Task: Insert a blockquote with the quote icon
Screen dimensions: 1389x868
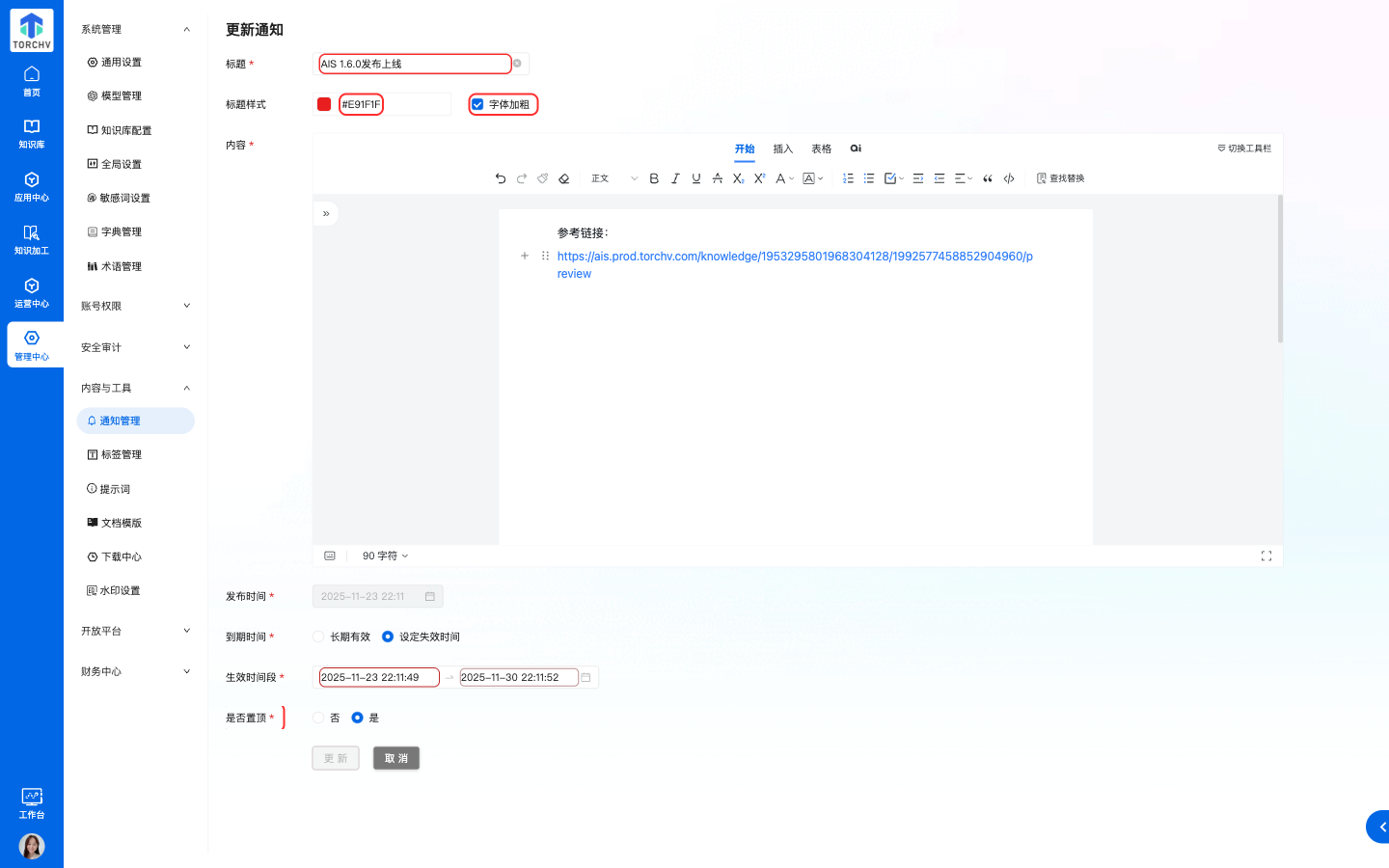Action: pos(987,178)
